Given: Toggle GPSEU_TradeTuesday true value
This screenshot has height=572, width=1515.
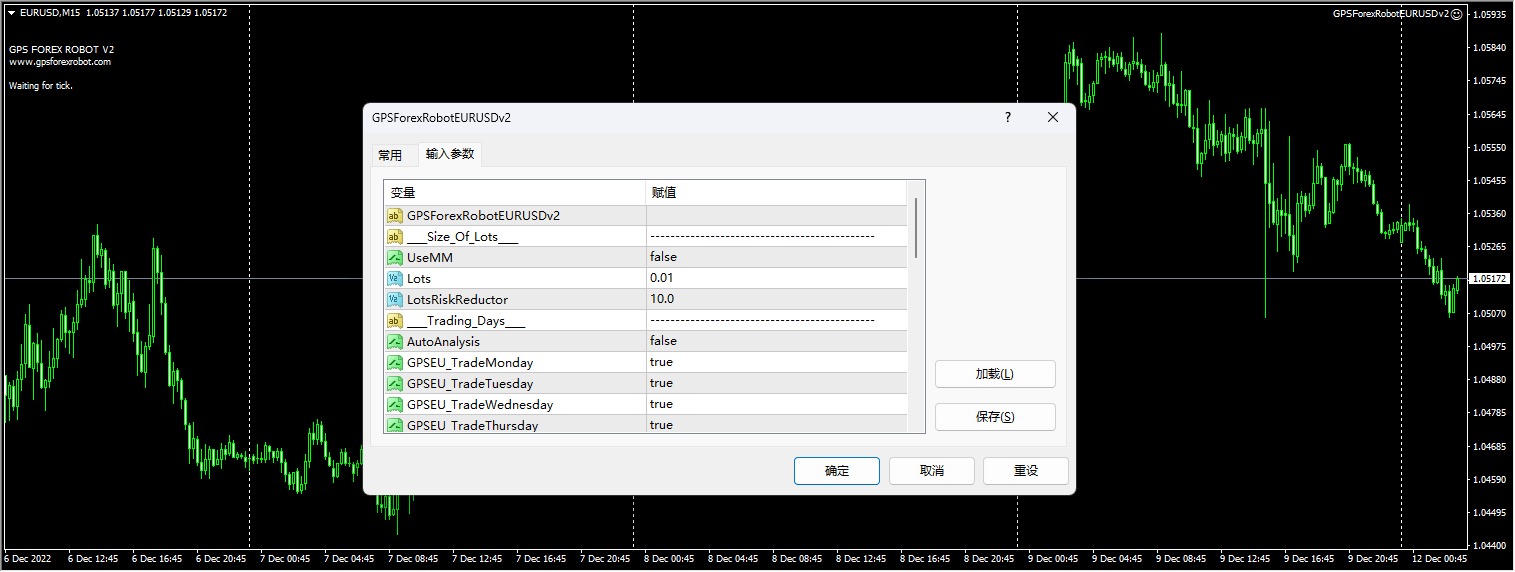Looking at the screenshot, I should tap(661, 383).
